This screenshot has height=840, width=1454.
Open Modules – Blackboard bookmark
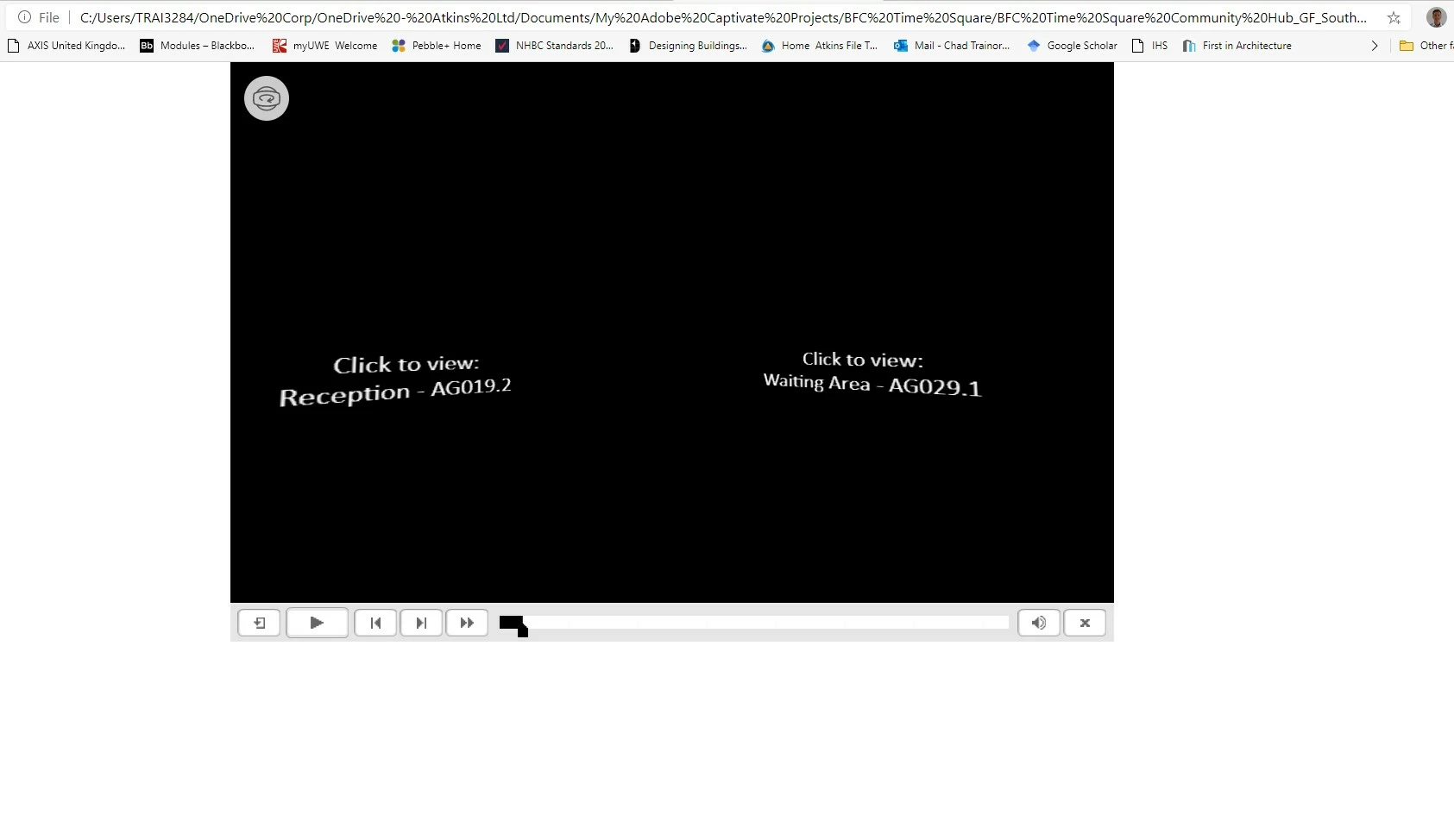[198, 46]
